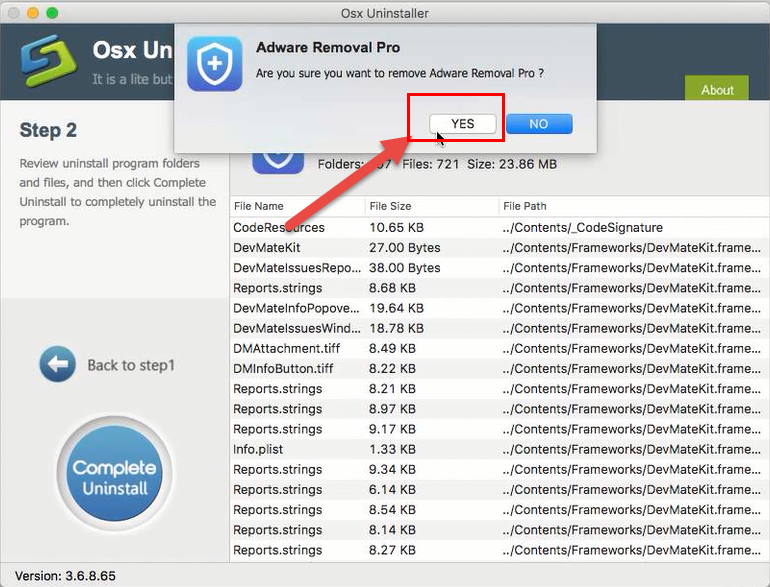Viewport: 770px width, 587px height.
Task: Click the Back to step1 label
Action: click(131, 365)
